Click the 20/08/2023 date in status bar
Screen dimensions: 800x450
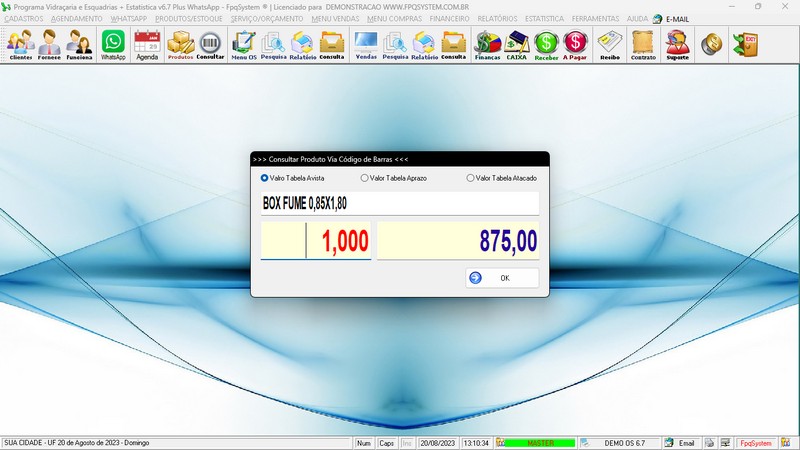tap(437, 443)
